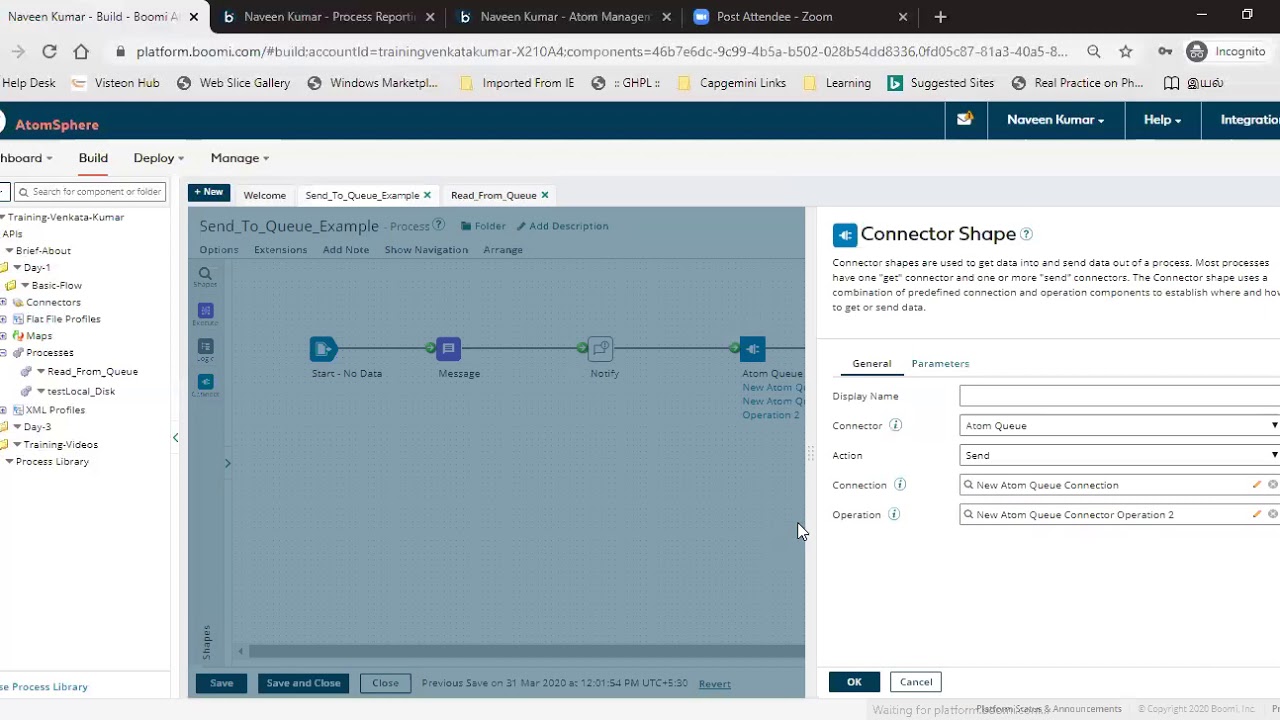Collapse the Processes tree node
Screen dimensions: 1280x720
[x=4, y=353]
